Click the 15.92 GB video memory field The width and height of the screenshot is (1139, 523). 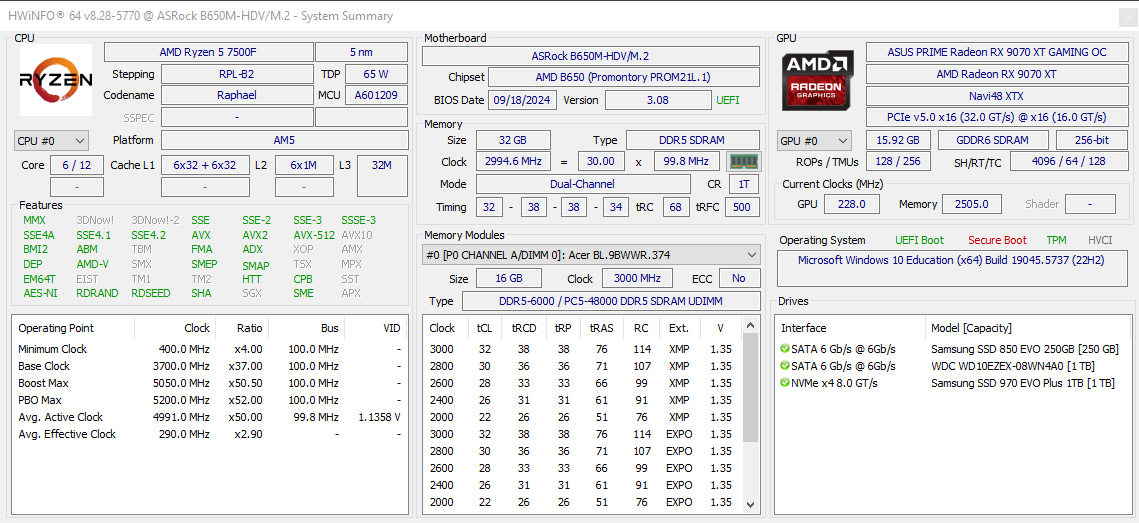[899, 140]
